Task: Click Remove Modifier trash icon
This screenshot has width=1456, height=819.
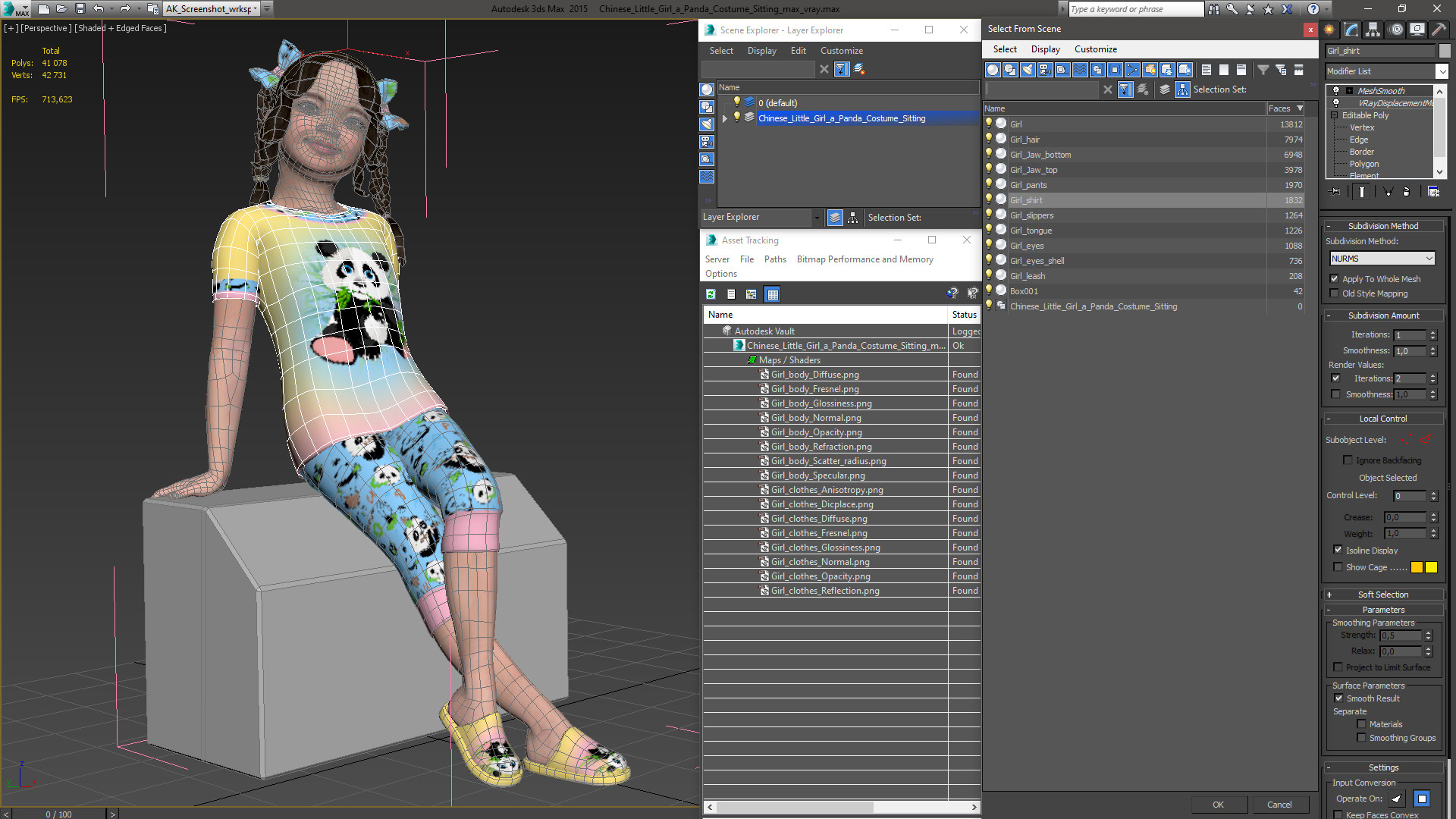Action: click(1406, 192)
